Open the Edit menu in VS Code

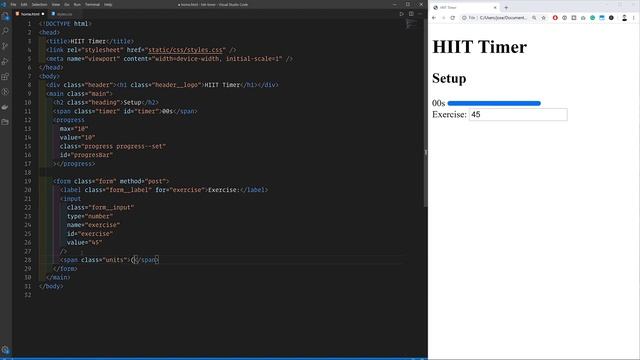click(24, 4)
